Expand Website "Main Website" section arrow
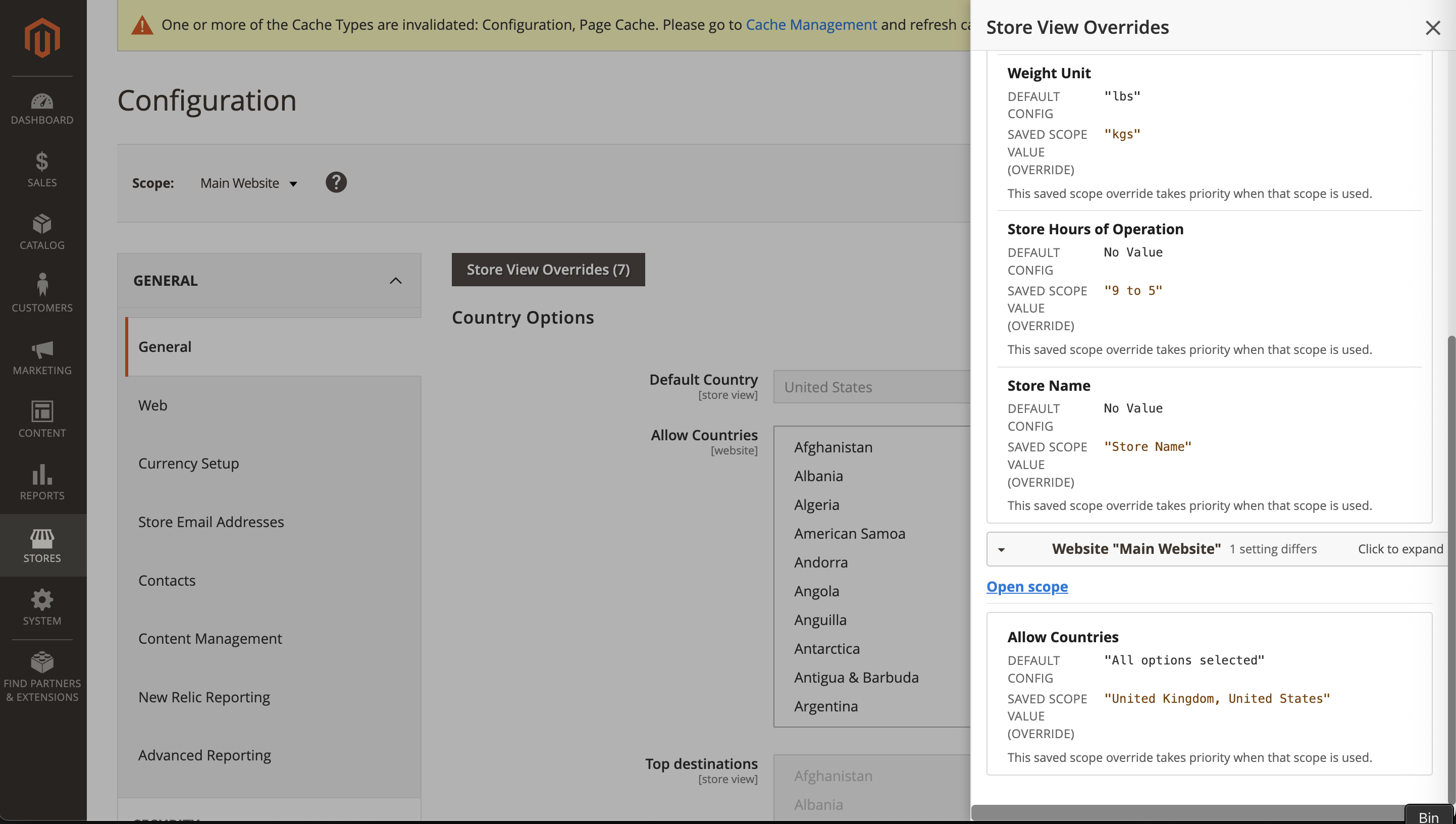 1001,549
